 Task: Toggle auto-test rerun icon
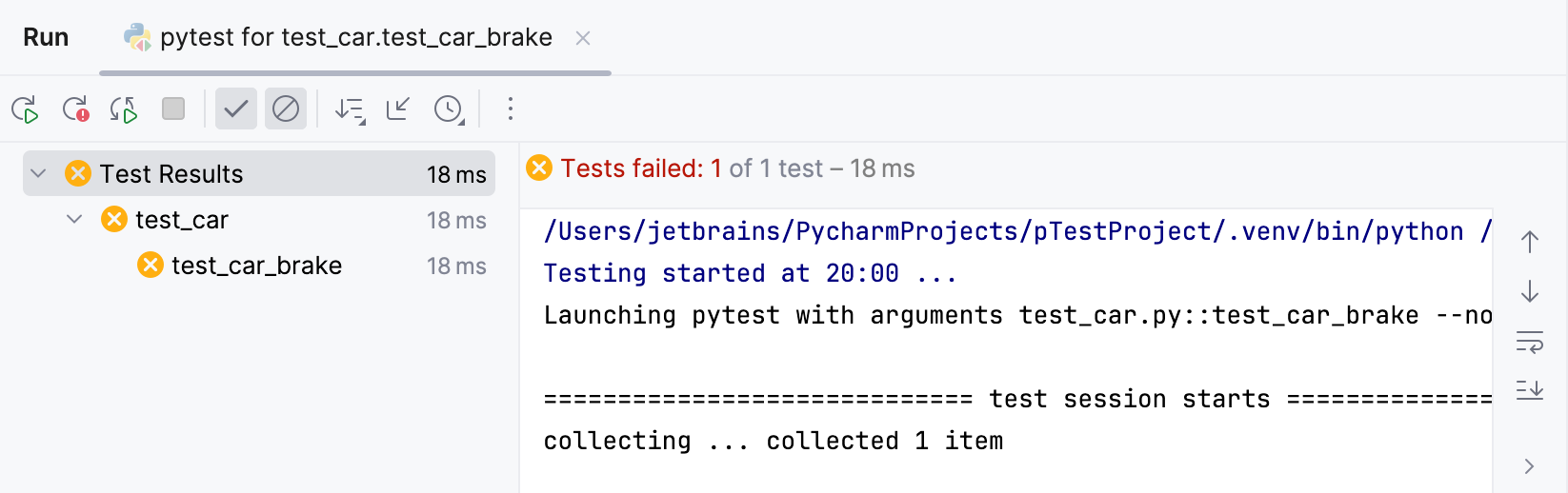[x=124, y=109]
